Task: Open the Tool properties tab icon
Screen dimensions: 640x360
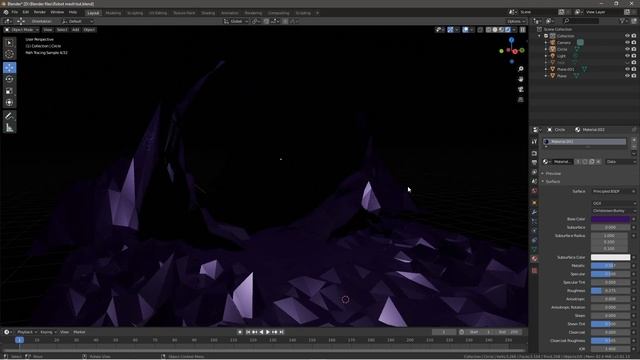Action: coord(534,142)
